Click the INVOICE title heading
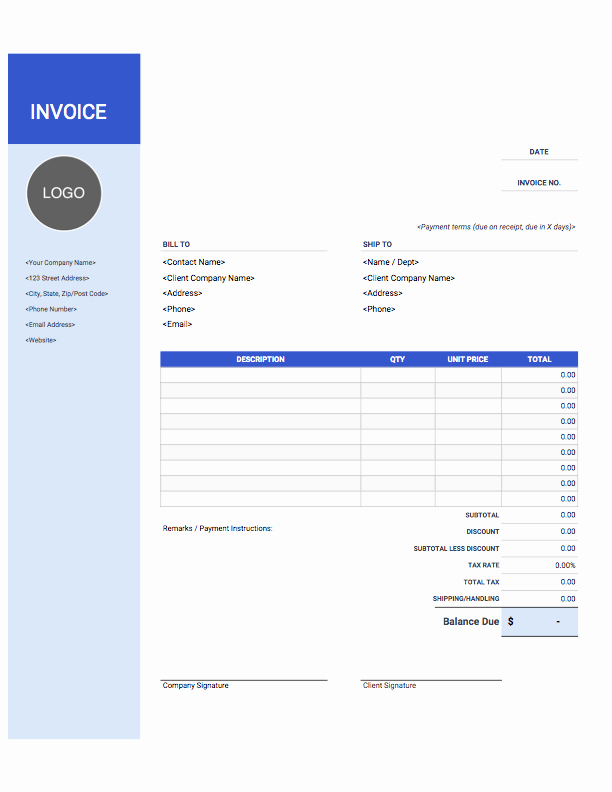The width and height of the screenshot is (612, 792). click(68, 112)
